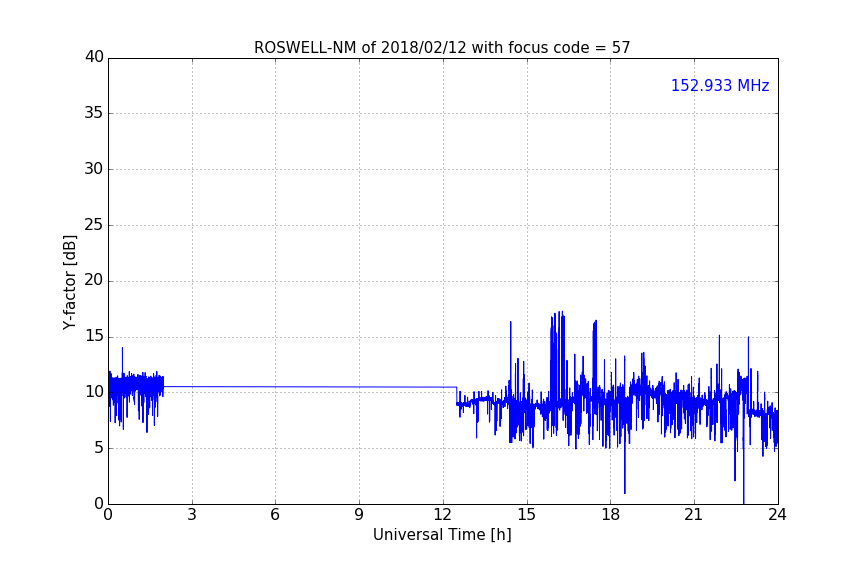Click the y-axis tick label '15'
Image resolution: width=864 pixels, height=576 pixels.
[x=94, y=336]
